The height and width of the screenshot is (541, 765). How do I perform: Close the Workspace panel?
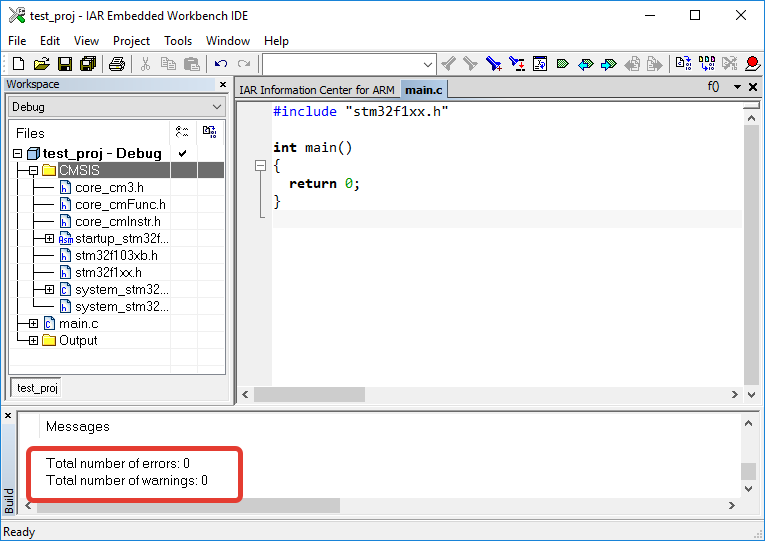pos(222,85)
